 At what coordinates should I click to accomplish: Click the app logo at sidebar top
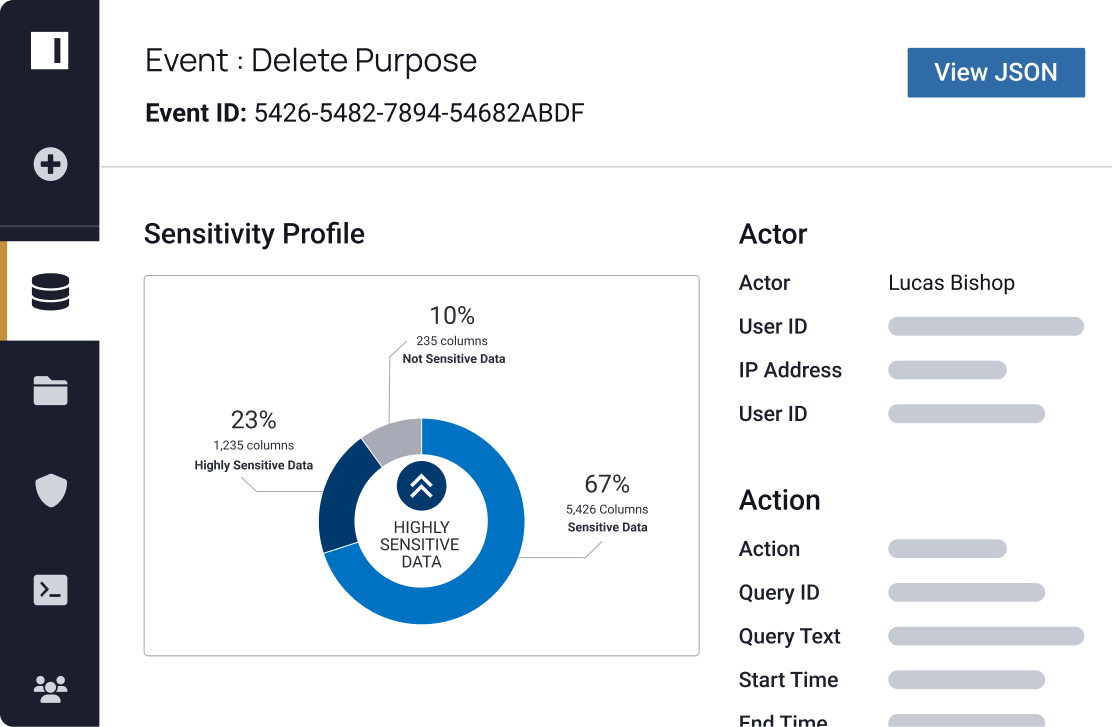(x=49, y=50)
